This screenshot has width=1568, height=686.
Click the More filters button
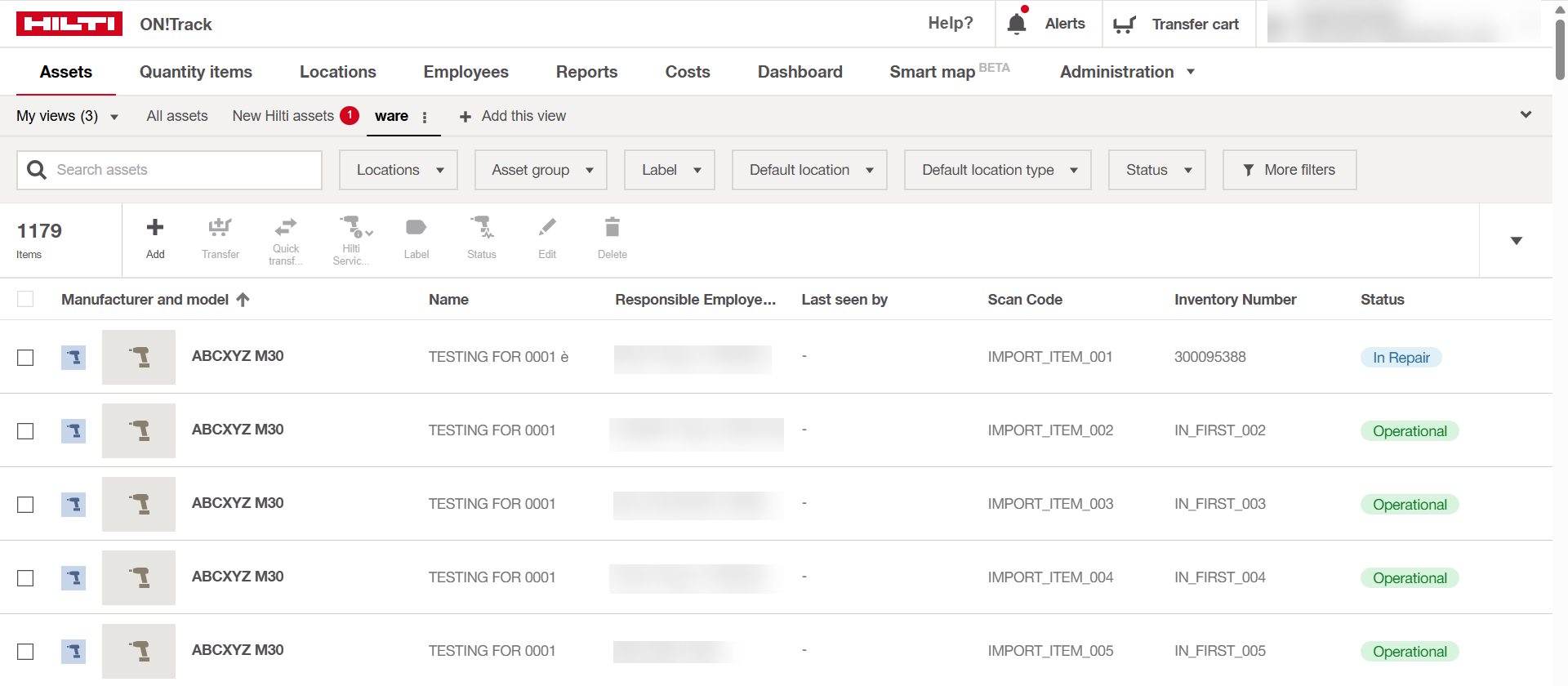point(1289,170)
